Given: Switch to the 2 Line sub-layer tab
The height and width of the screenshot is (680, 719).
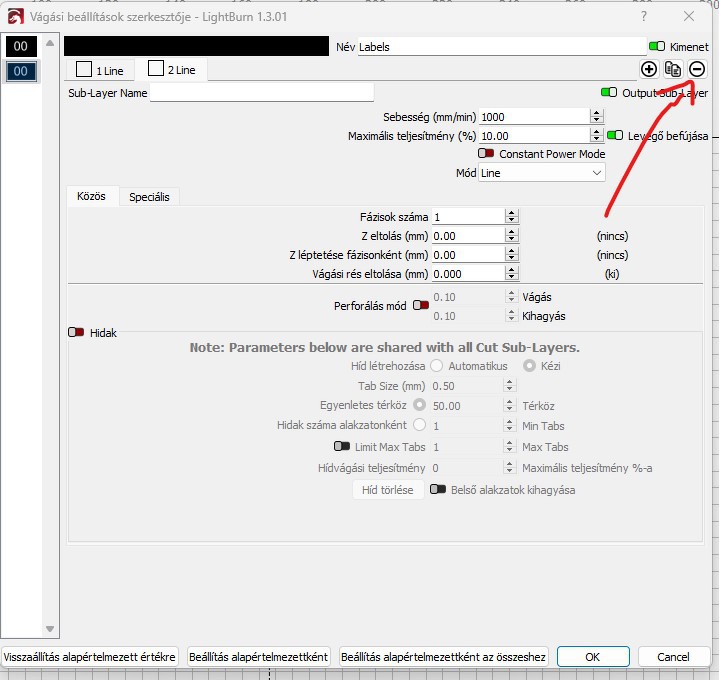Looking at the screenshot, I should click(x=171, y=70).
